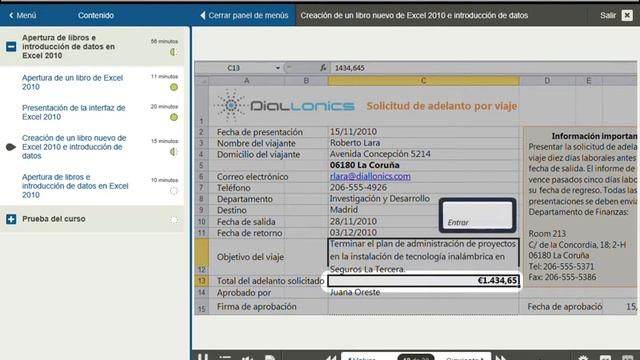Click the current-lesson arrow marker in the sidebar
Image resolution: width=640 pixels, height=360 pixels.
(11, 147)
